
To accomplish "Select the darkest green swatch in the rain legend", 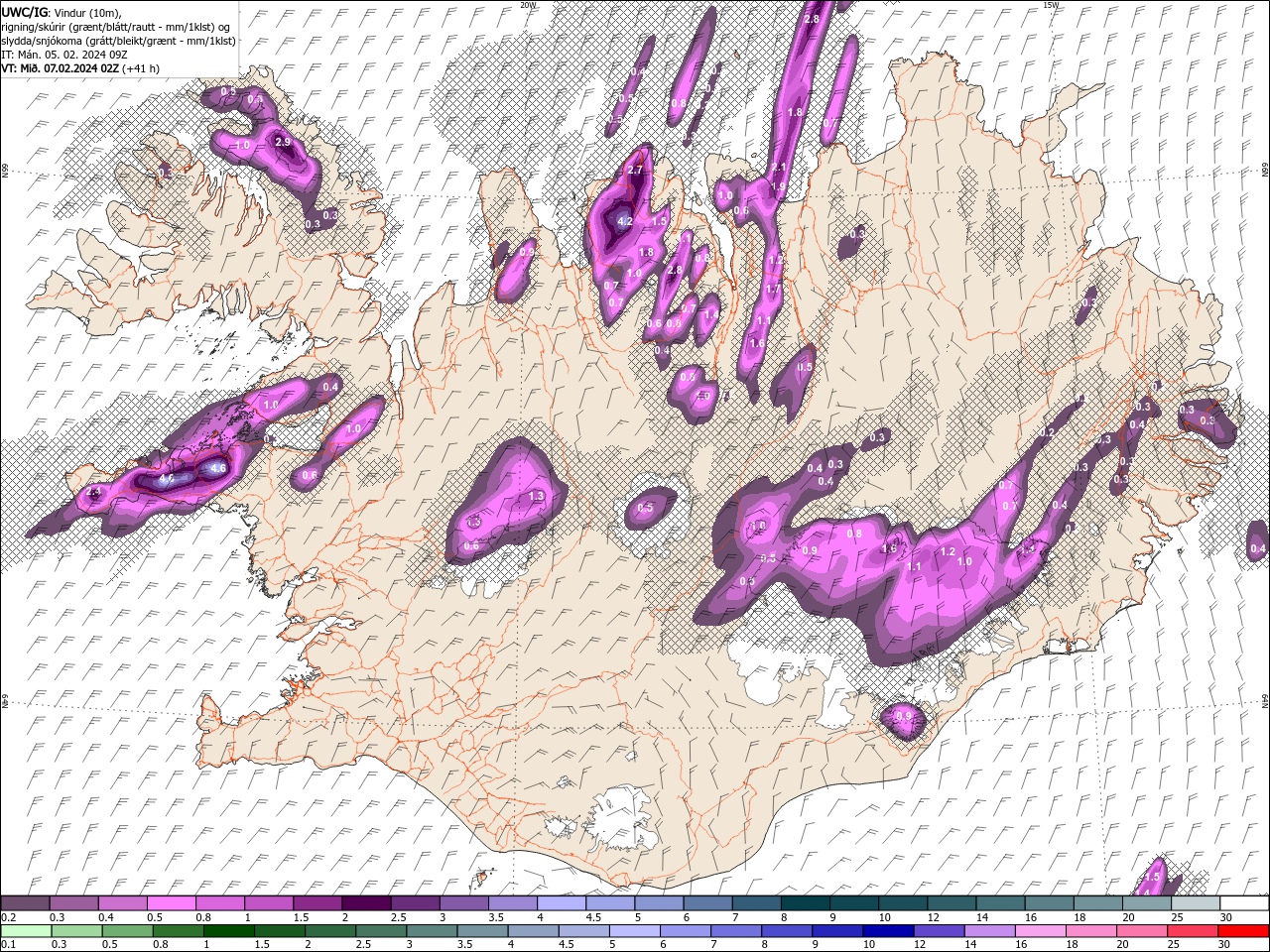I will (x=228, y=931).
